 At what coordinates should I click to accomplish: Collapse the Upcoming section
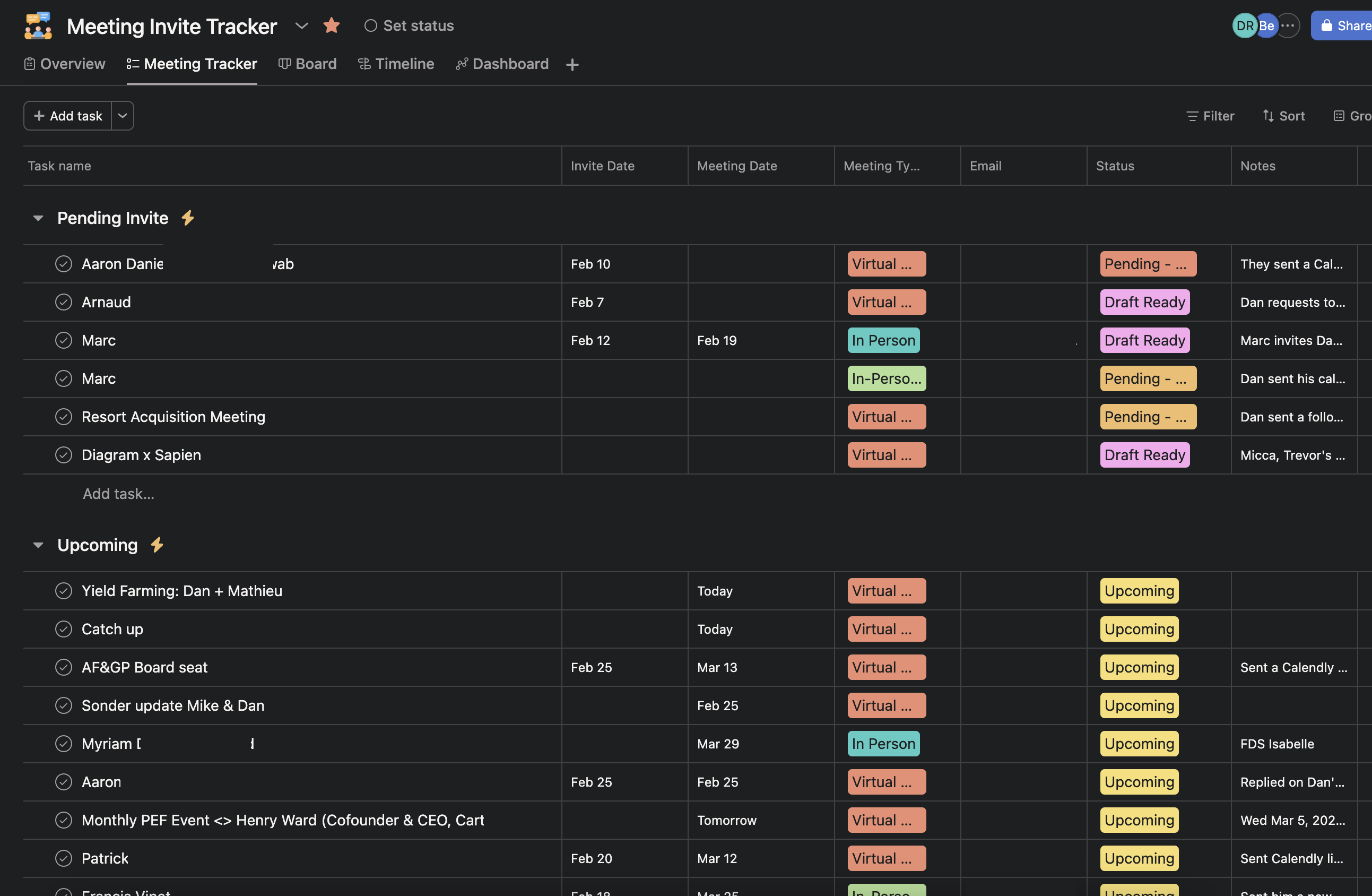coord(38,545)
